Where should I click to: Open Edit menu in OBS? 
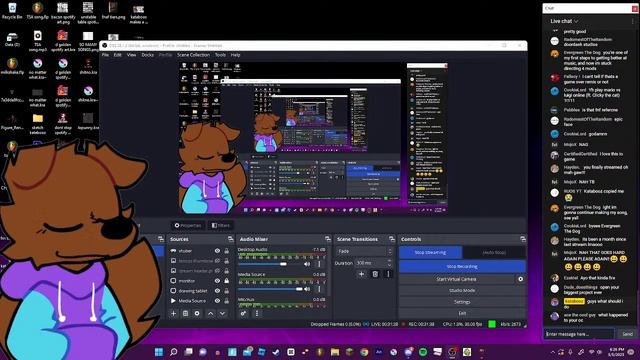[x=118, y=55]
